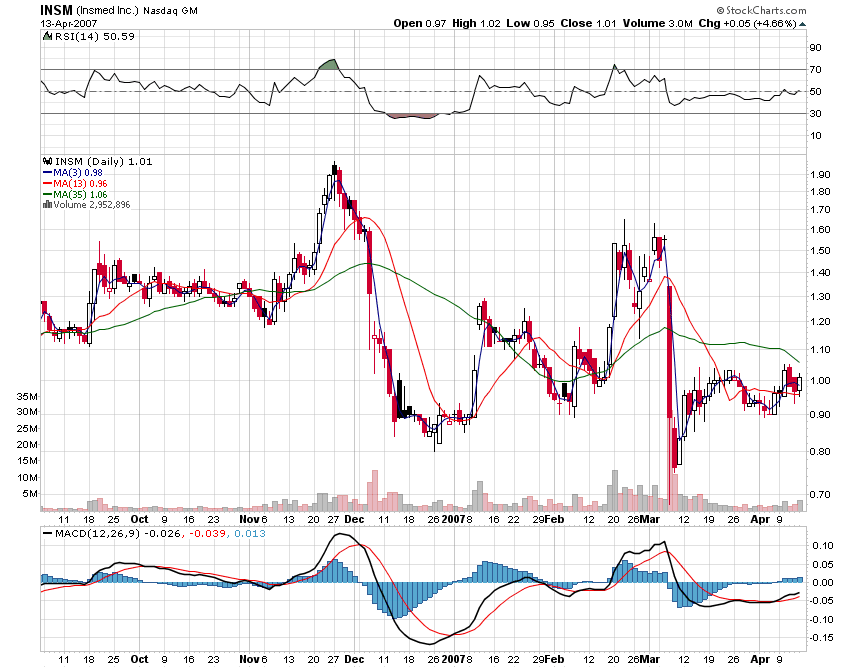Screen dimensions: 850x668
Task: Click the 35M volume axis label
Action: pyautogui.click(x=27, y=396)
